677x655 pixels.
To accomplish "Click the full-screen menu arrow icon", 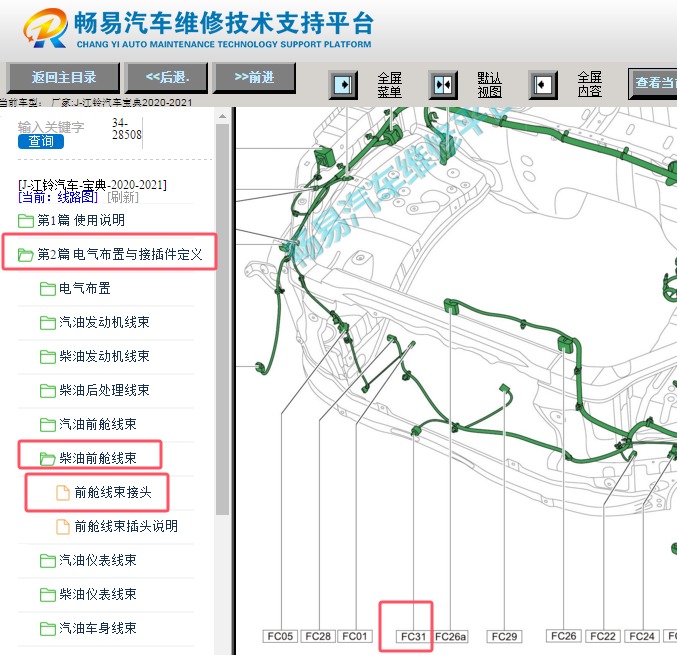I will (x=343, y=84).
